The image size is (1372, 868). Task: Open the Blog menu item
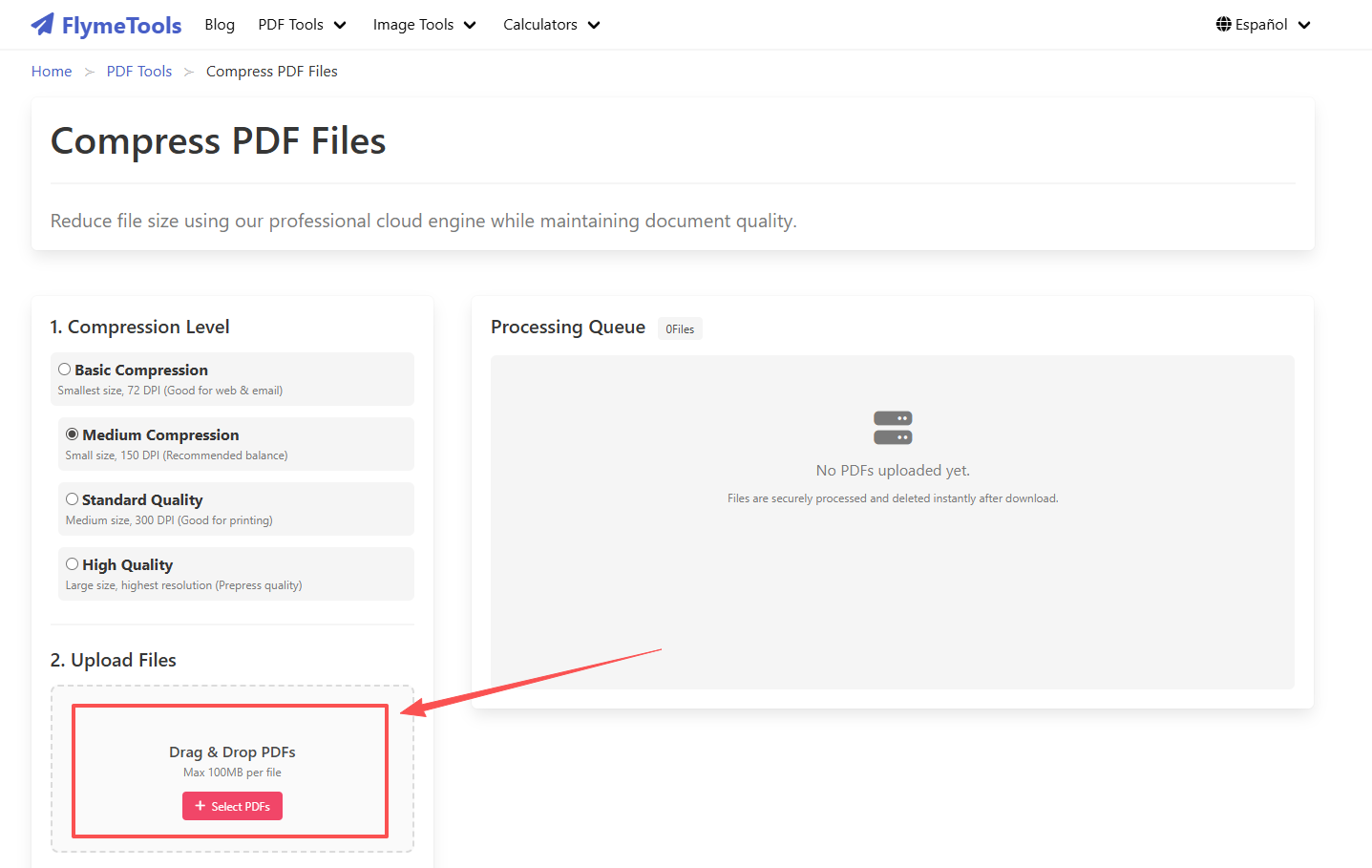point(220,25)
